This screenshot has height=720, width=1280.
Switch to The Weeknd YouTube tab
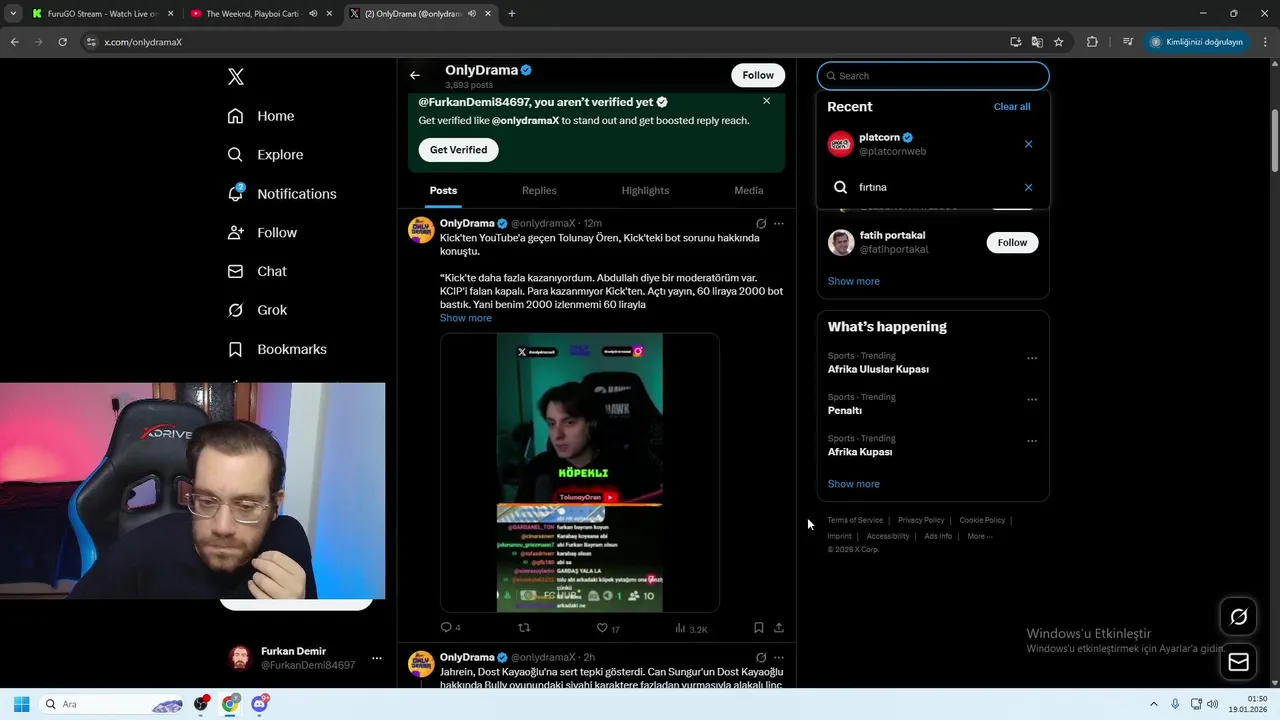coord(262,14)
